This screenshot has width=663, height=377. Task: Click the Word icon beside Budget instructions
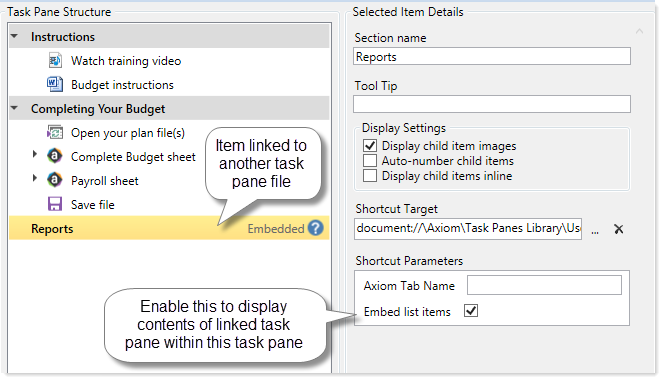pyautogui.click(x=55, y=84)
